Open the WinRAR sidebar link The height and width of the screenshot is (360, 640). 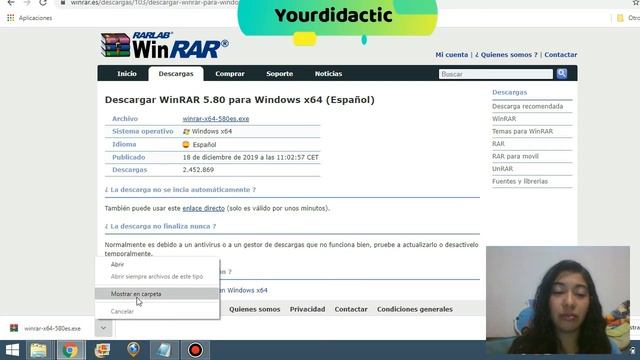(504, 119)
